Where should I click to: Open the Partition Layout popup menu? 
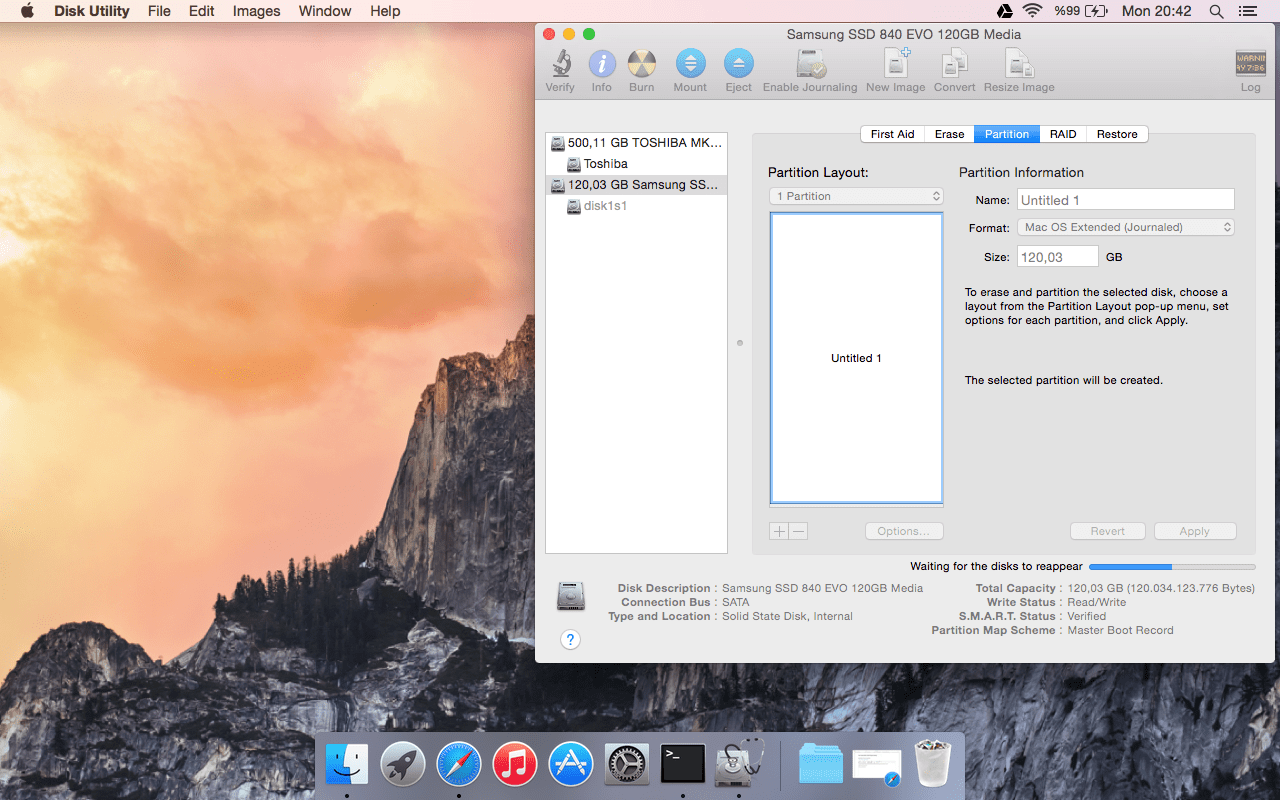point(855,196)
